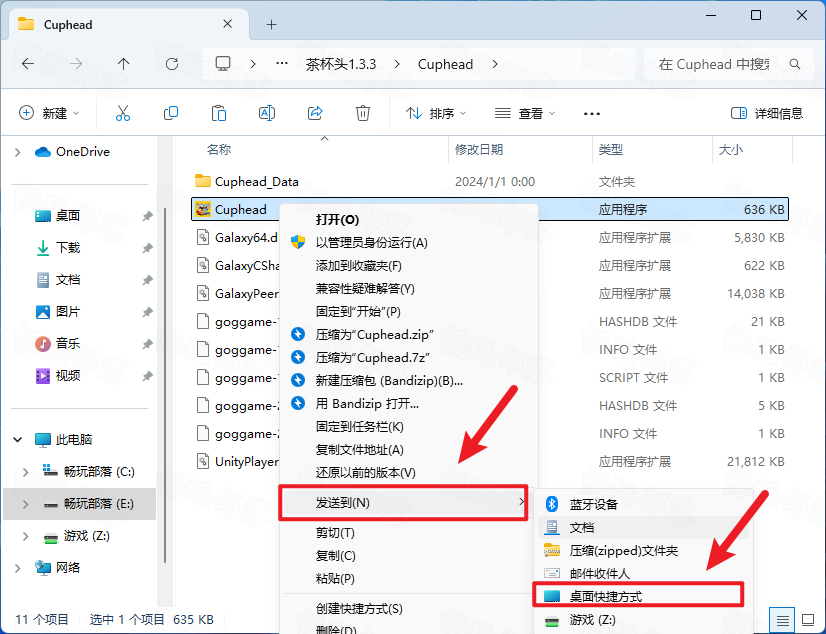This screenshot has height=634, width=826.
Task: Sort by the 修改日期 column header
Action: click(520, 150)
